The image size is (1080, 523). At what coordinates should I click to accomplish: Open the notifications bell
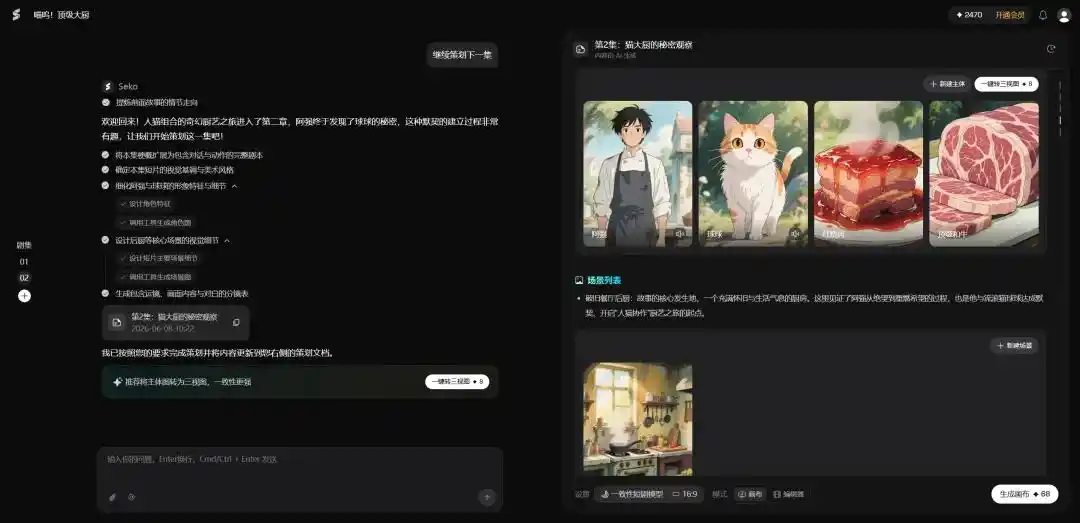click(1043, 15)
